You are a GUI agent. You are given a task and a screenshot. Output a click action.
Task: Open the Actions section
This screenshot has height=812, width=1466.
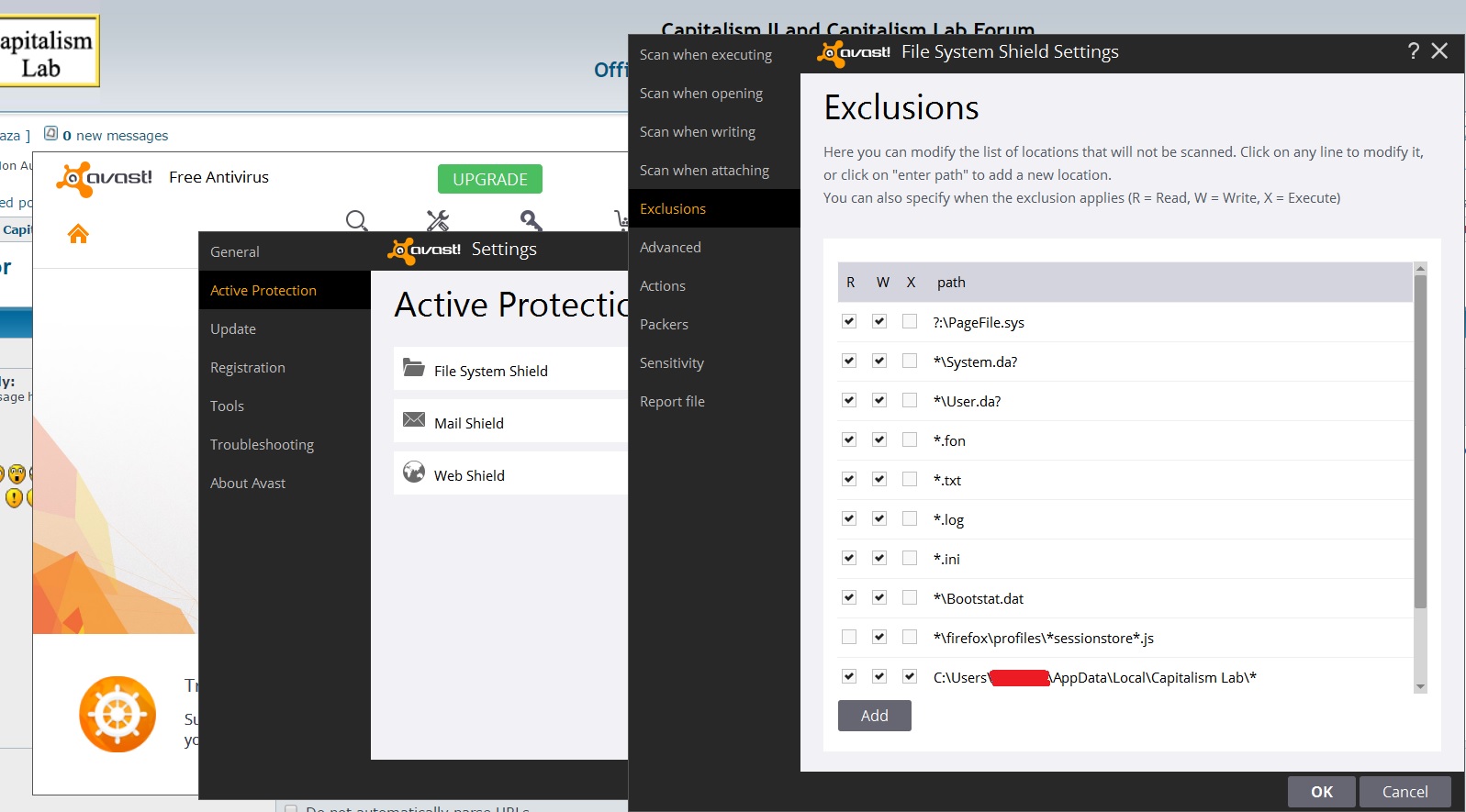(x=714, y=285)
